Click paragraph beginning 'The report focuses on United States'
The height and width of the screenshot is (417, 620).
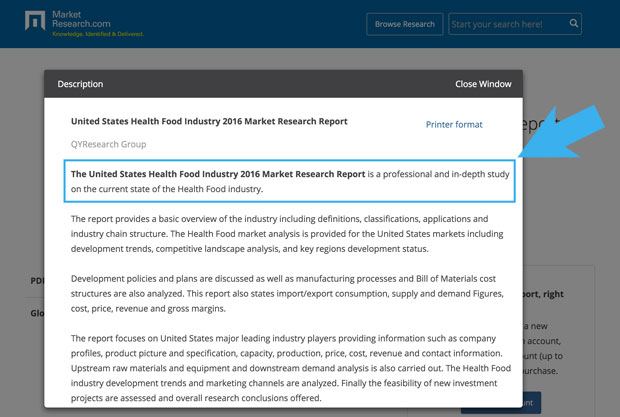(x=291, y=368)
